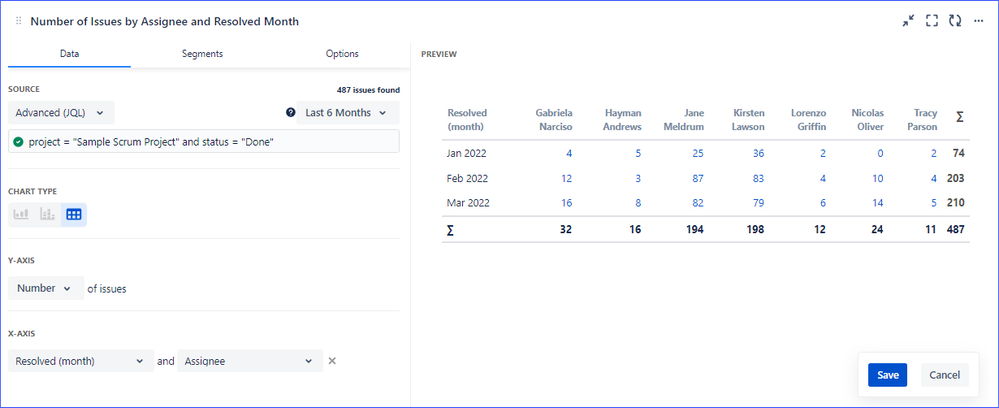Click the Gabriela Narciso column header

point(554,120)
